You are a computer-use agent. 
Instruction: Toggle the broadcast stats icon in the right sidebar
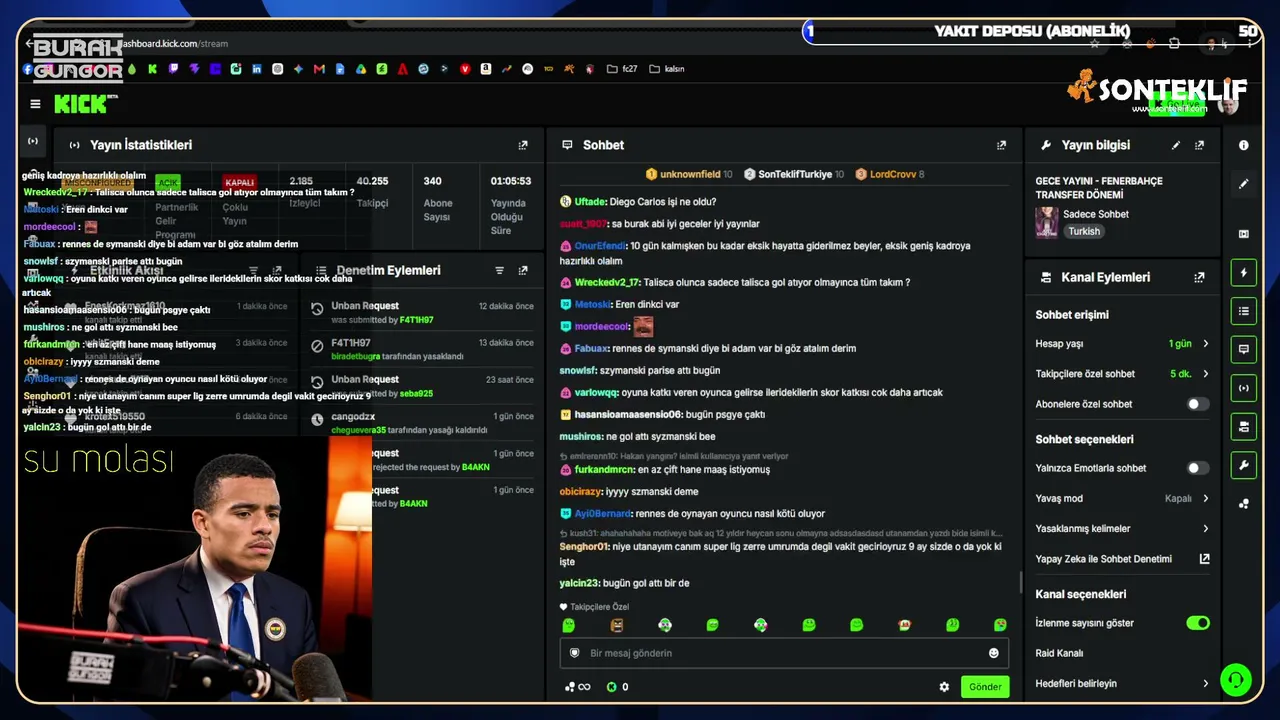[x=1244, y=388]
